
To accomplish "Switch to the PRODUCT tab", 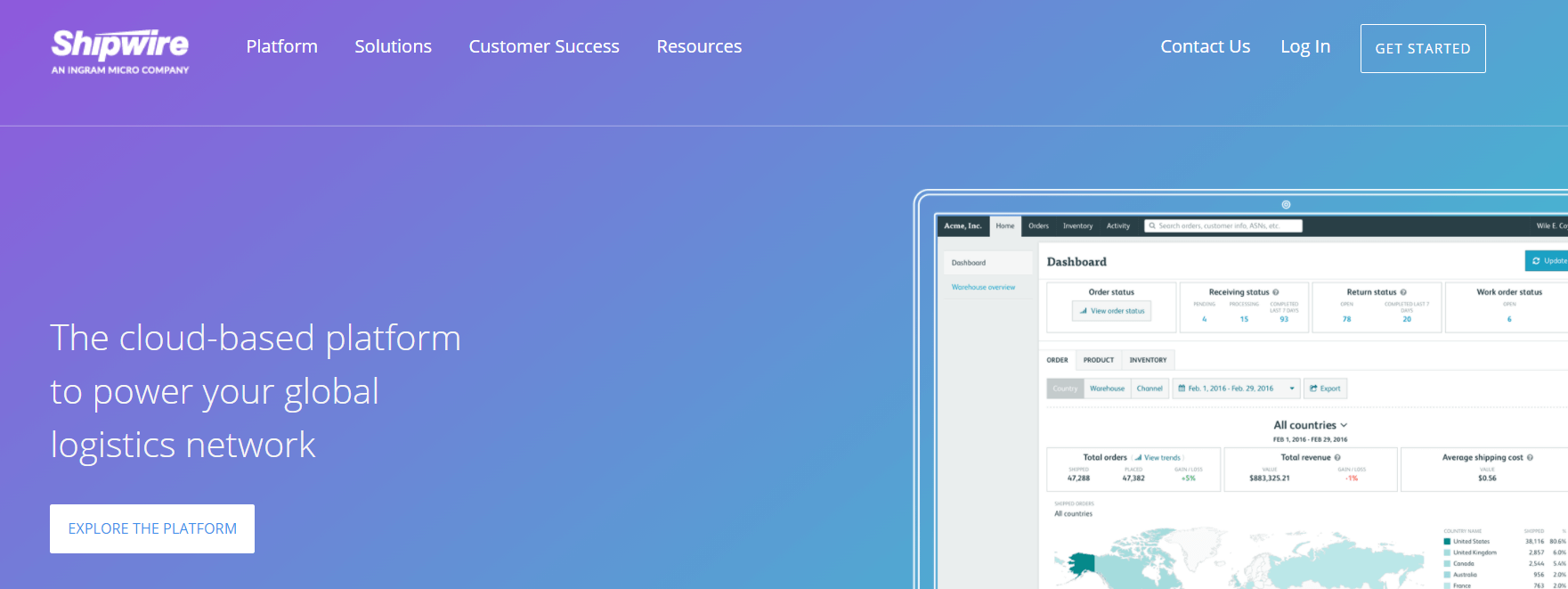I will tap(1098, 360).
